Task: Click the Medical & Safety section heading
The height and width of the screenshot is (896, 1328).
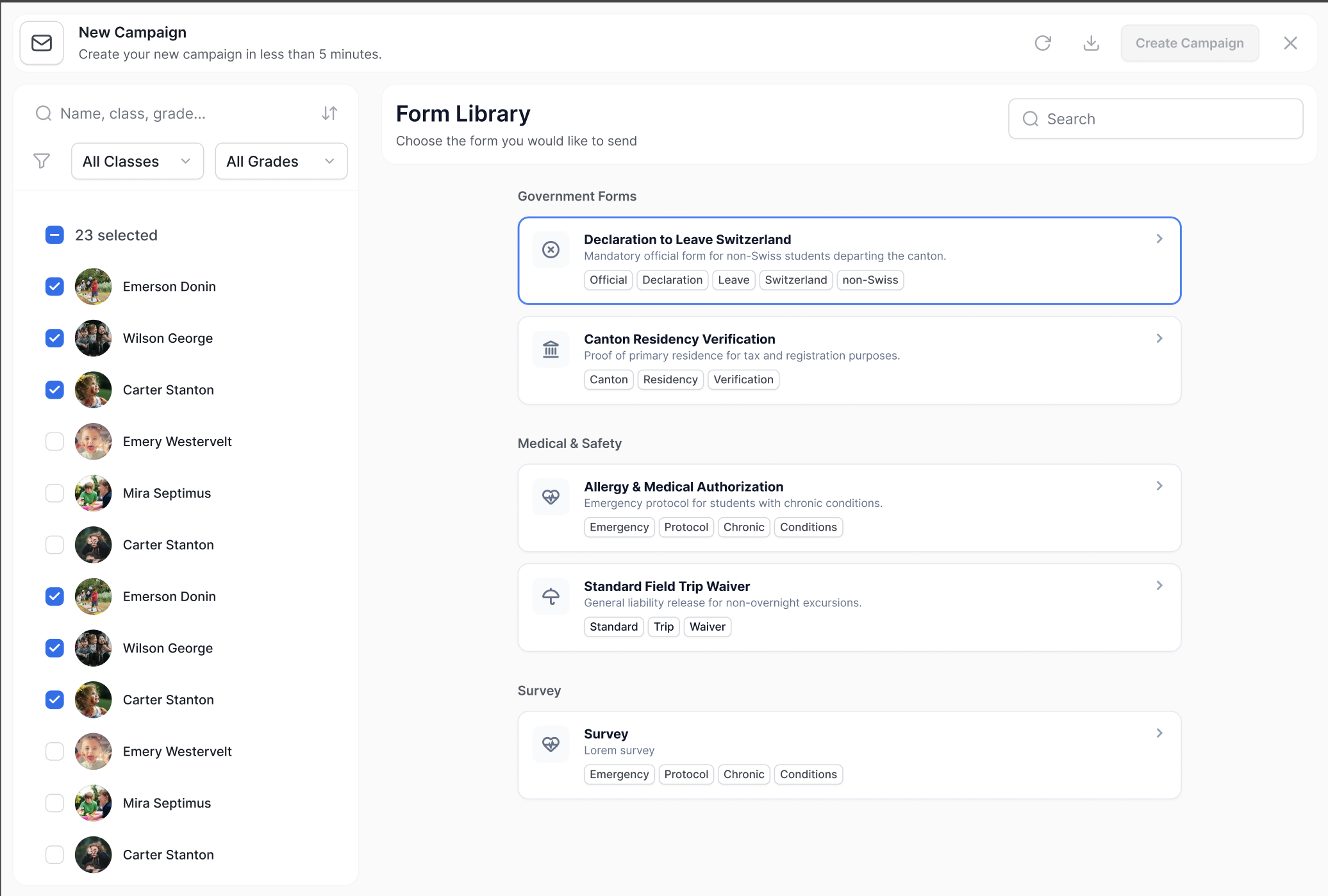Action: pyautogui.click(x=569, y=444)
